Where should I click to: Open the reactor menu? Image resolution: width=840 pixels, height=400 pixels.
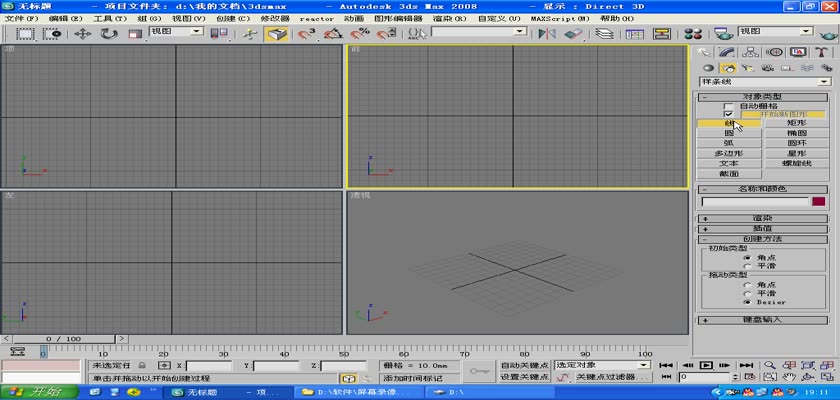[x=317, y=18]
